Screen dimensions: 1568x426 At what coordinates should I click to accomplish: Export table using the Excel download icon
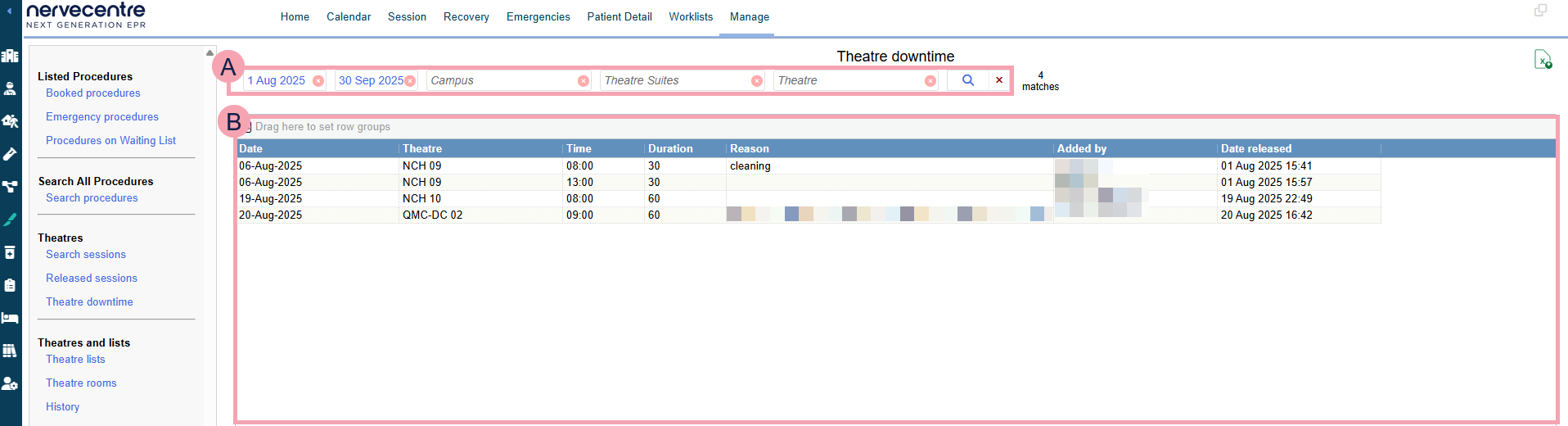pyautogui.click(x=1542, y=60)
